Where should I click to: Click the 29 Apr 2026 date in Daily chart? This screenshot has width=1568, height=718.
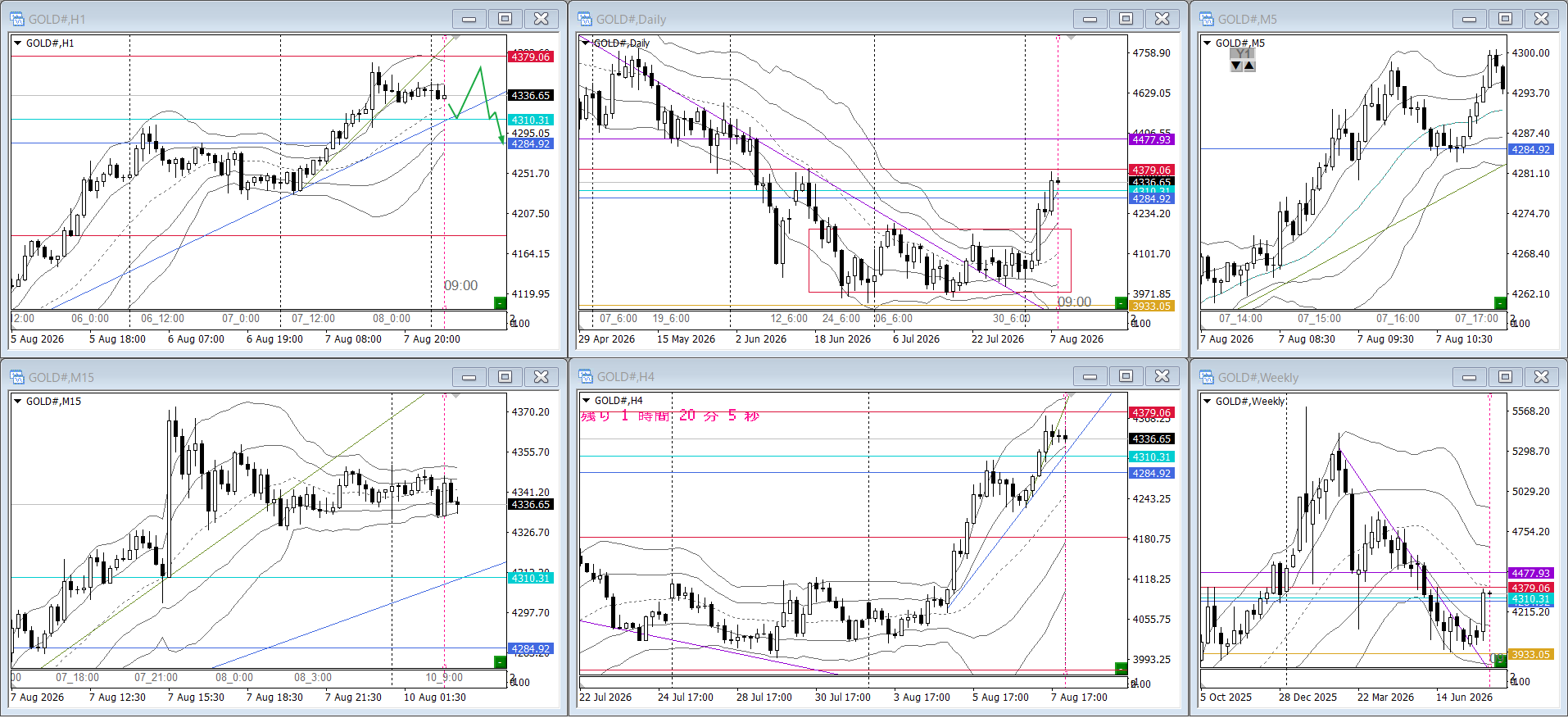coord(606,339)
